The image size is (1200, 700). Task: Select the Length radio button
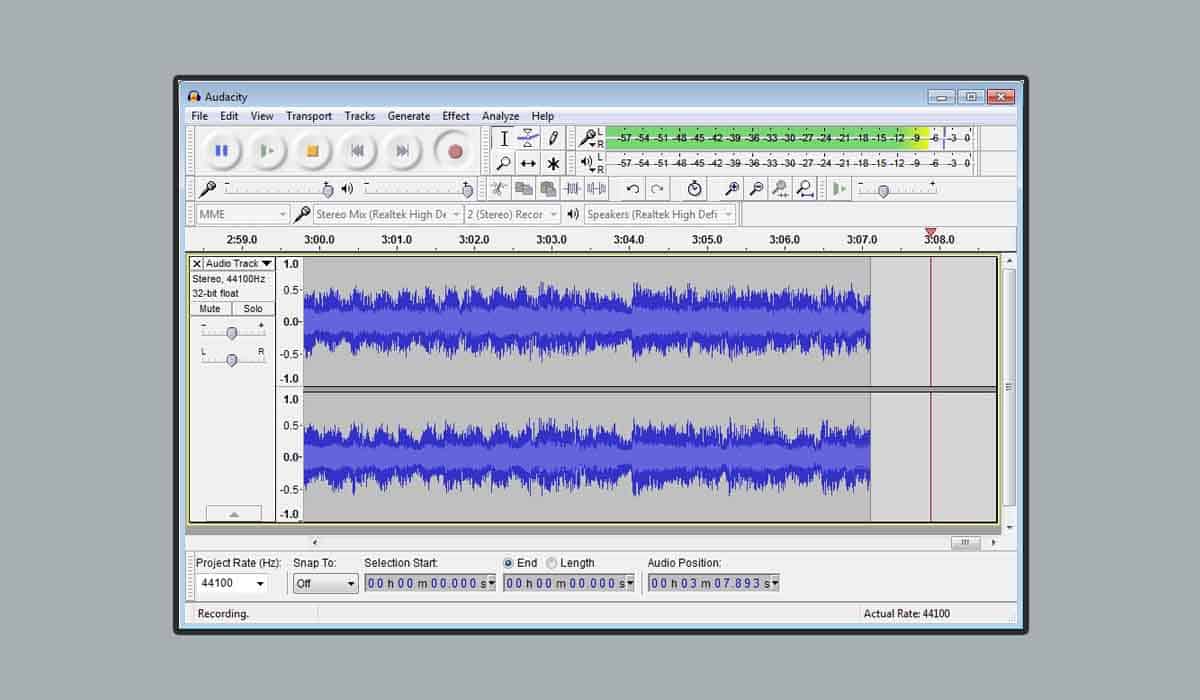pos(552,563)
